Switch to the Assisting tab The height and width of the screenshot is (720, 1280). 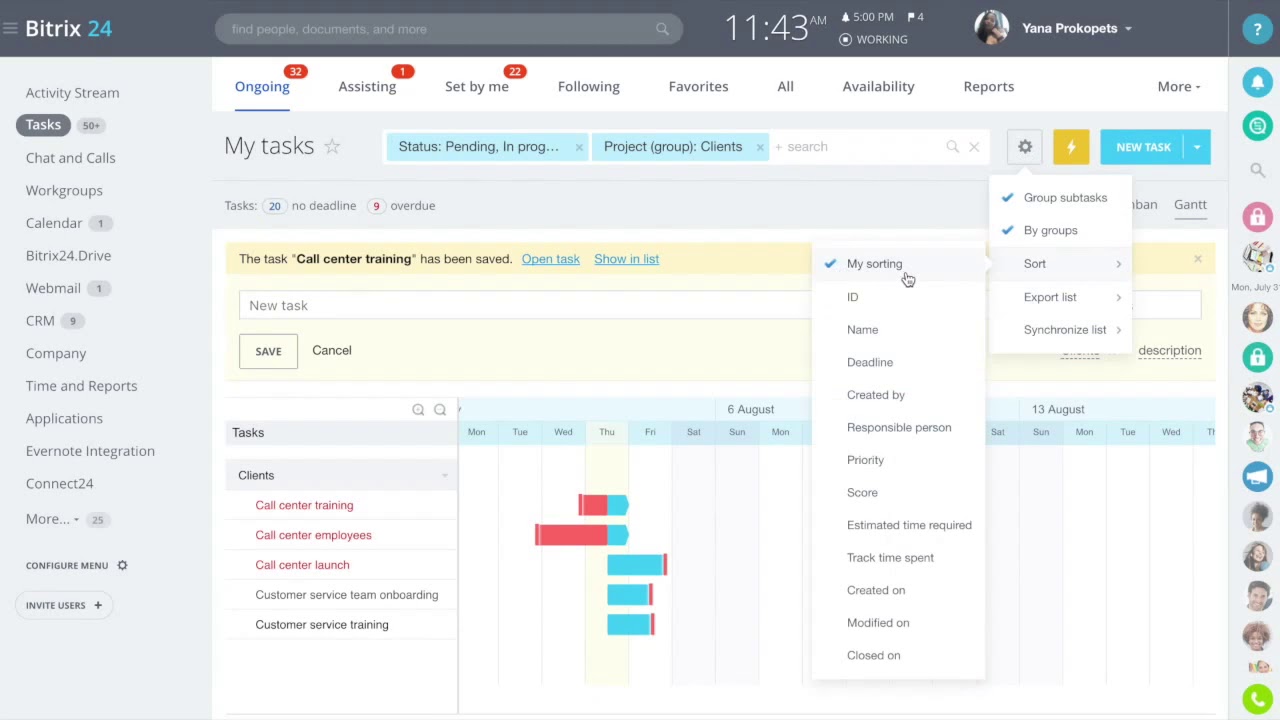click(x=367, y=87)
